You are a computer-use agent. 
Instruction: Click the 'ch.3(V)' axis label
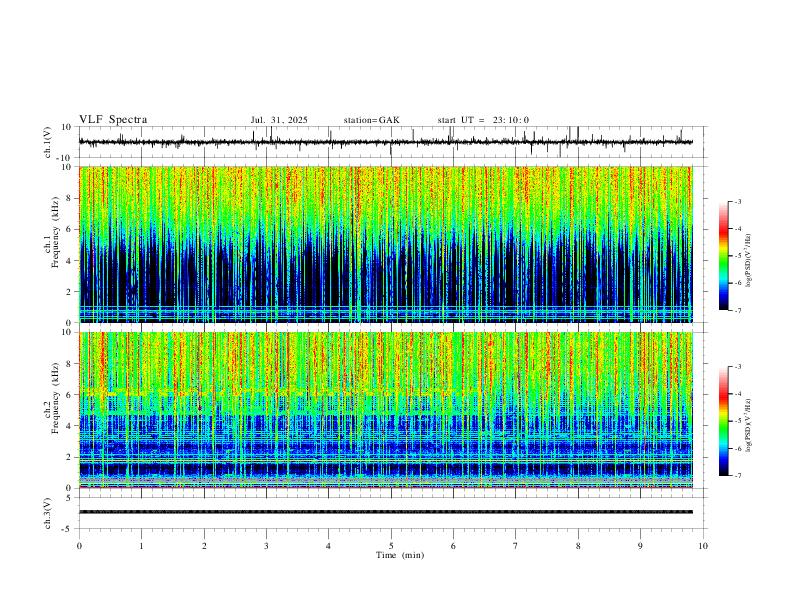pos(48,514)
